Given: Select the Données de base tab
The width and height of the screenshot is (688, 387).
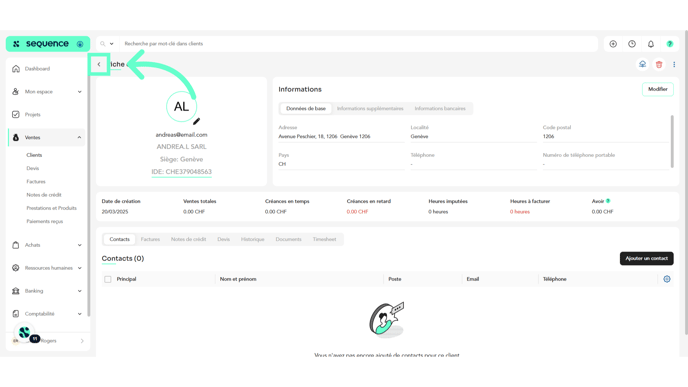Looking at the screenshot, I should 306,108.
